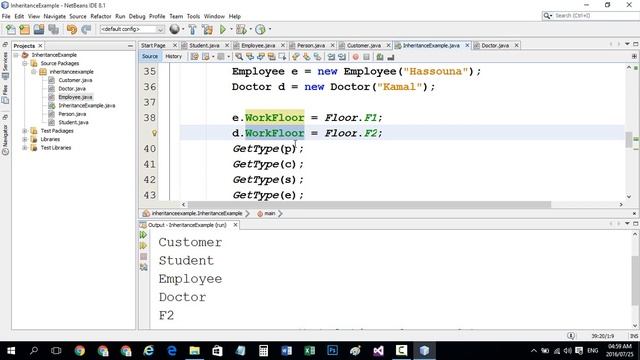Screen dimensions: 640x360
Task: Select InheritanceExample.java in Projects tree
Action: pos(87,105)
